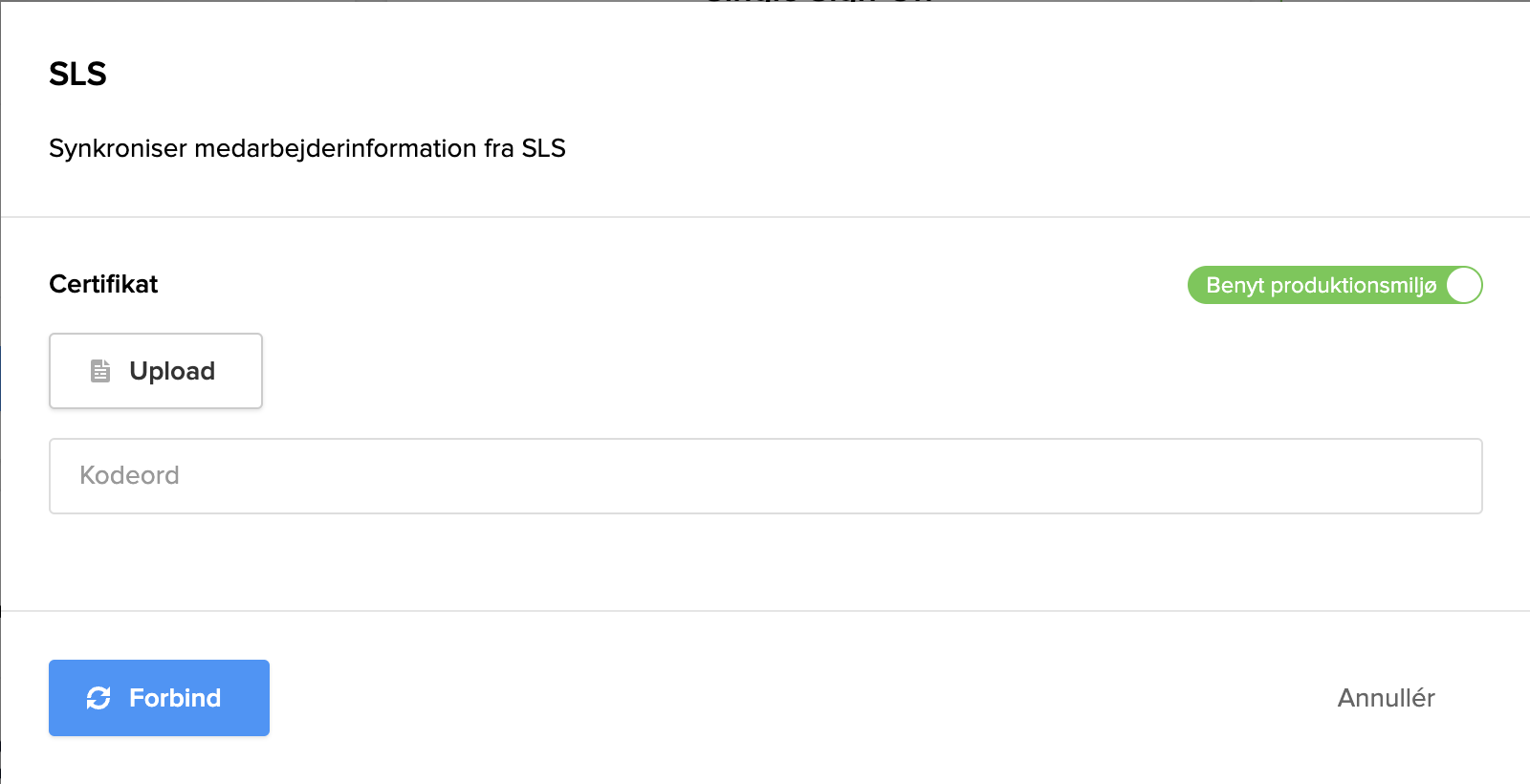Click the Forbind text label
This screenshot has height=784, width=1530.
coord(175,698)
